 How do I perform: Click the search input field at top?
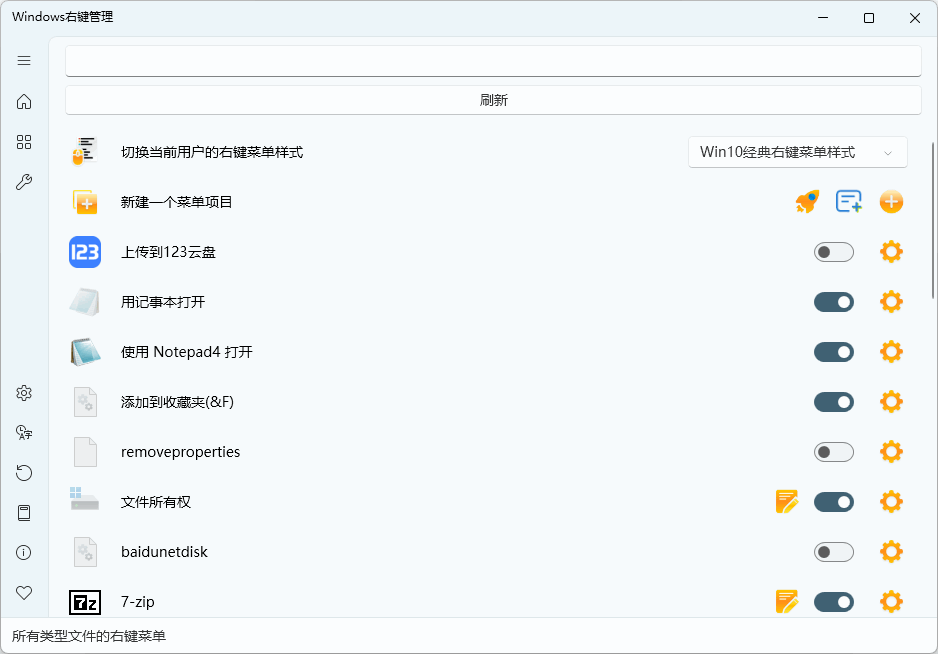click(x=493, y=61)
